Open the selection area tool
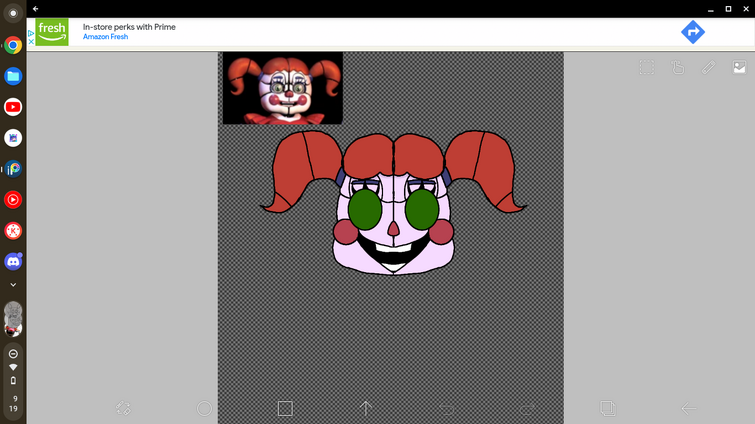Image resolution: width=755 pixels, height=424 pixels. [647, 67]
